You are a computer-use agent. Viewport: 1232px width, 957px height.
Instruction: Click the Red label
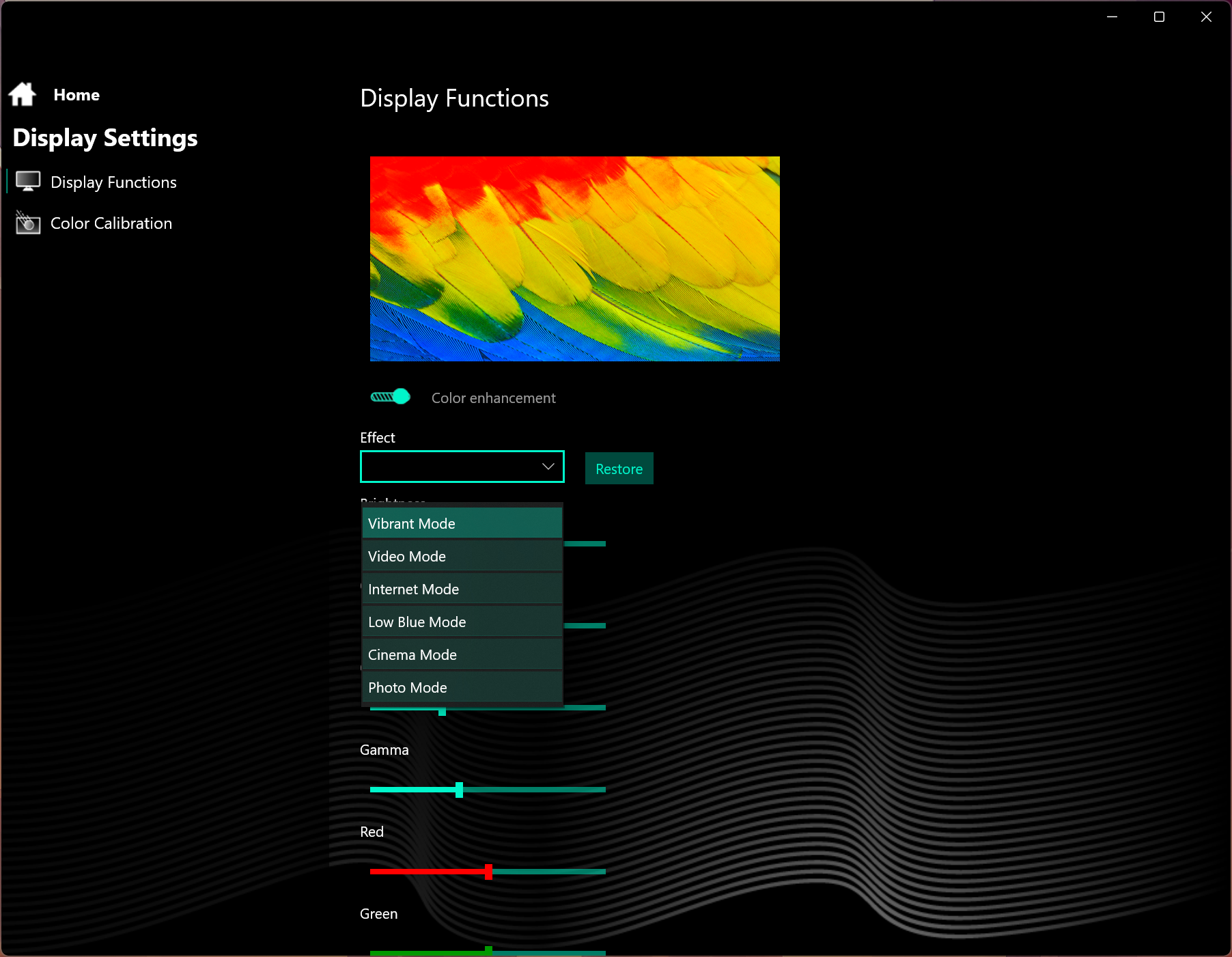pos(372,831)
